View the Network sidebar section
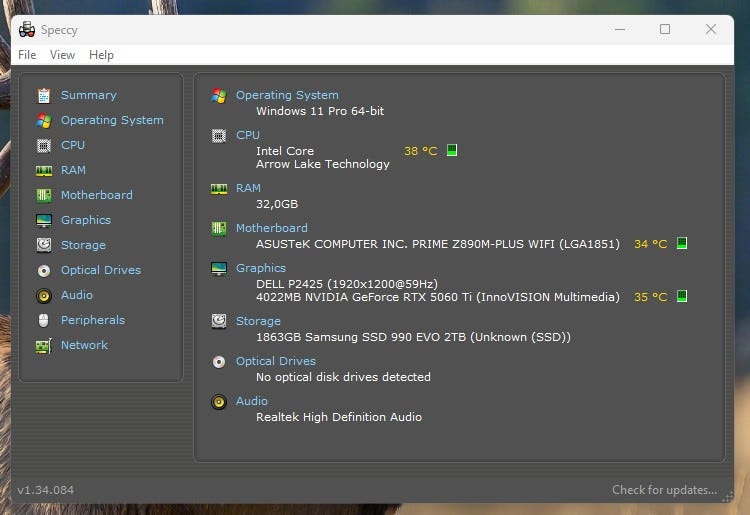The height and width of the screenshot is (515, 750). [84, 345]
